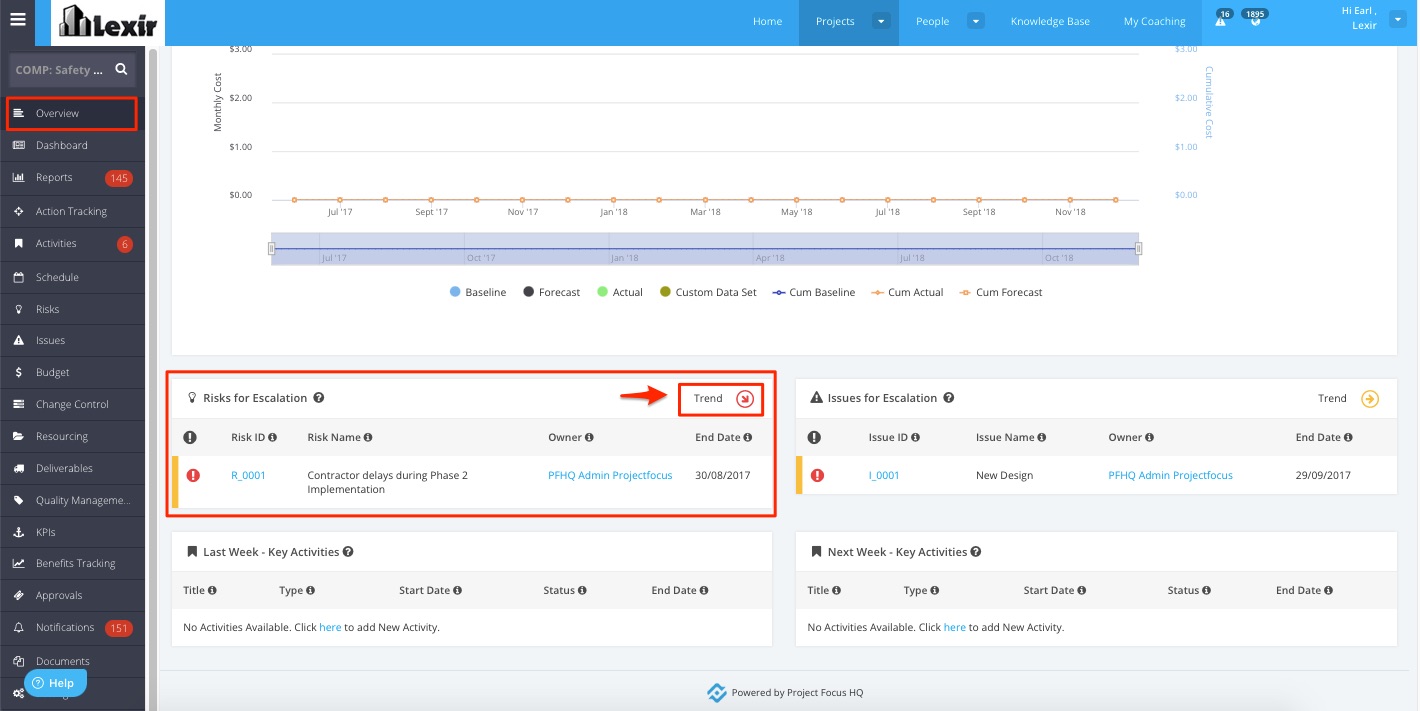Click the search magnifier icon
Screen dimensions: 1420x711
point(121,70)
